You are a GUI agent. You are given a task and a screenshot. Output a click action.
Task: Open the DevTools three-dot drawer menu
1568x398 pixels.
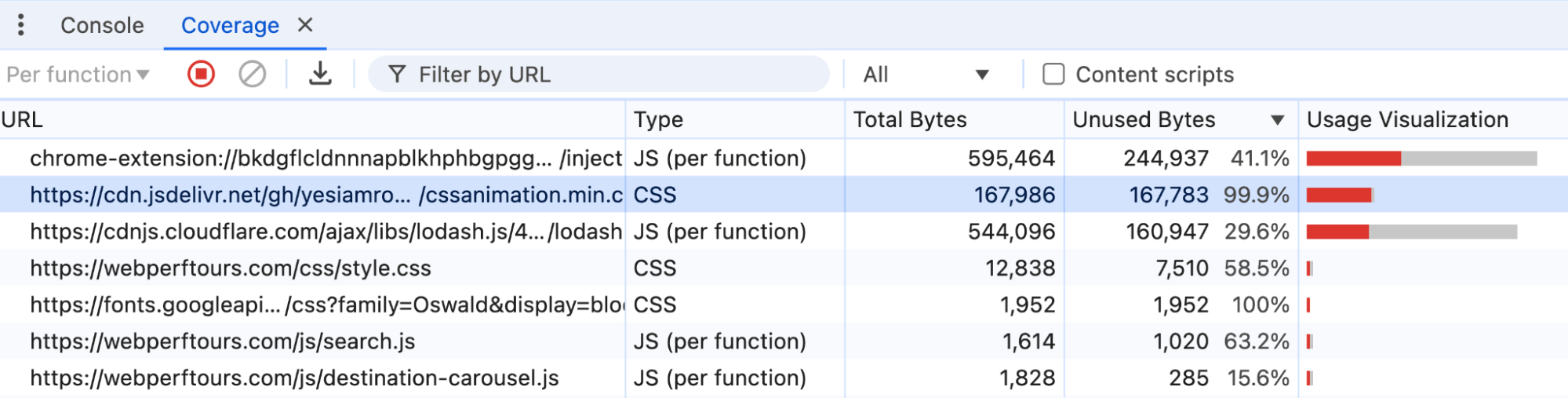21,25
